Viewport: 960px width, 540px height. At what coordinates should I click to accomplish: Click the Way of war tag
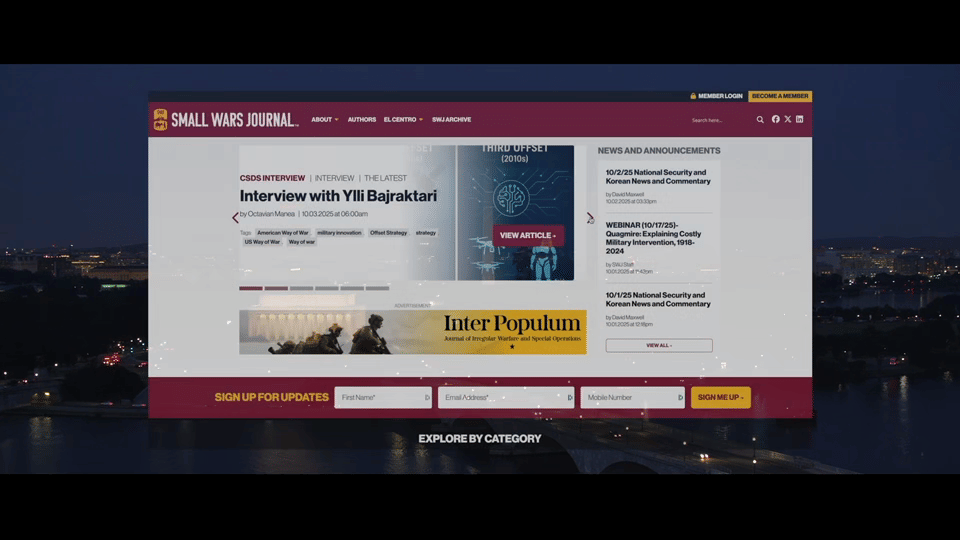coord(302,242)
